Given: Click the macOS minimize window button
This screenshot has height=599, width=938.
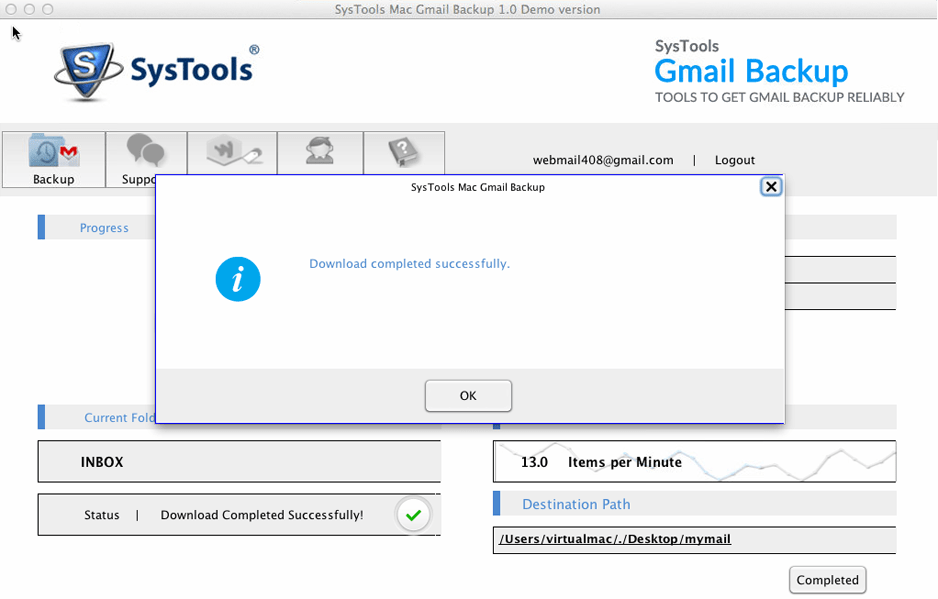Looking at the screenshot, I should pyautogui.click(x=29, y=9).
